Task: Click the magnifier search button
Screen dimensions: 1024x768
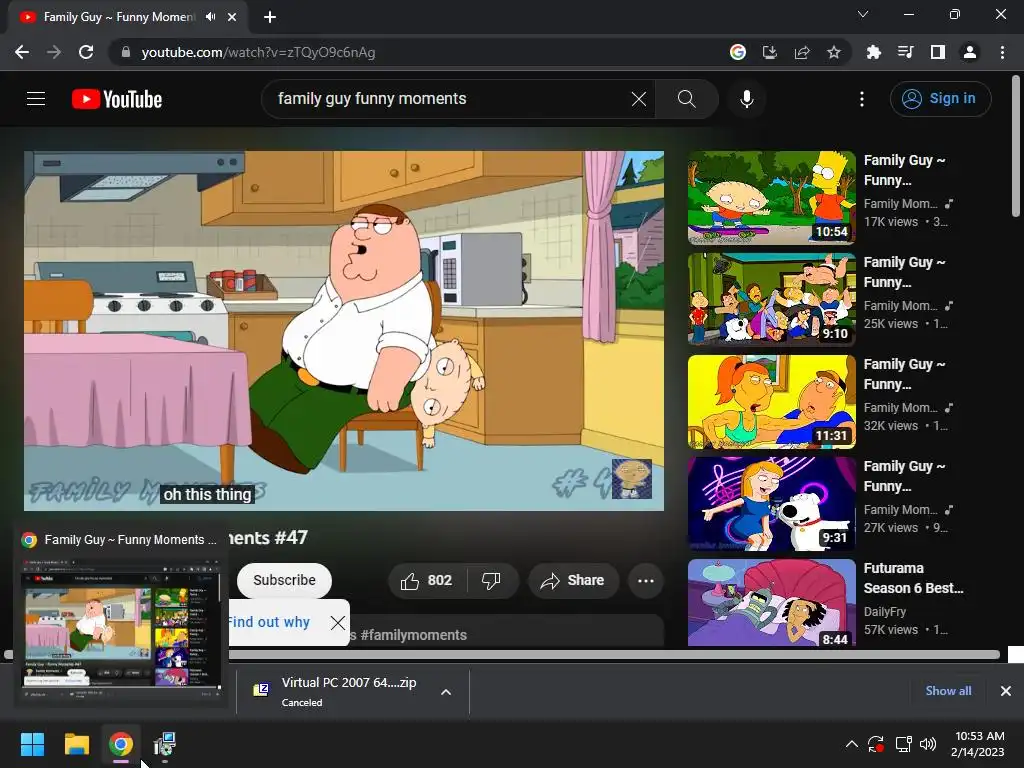Action: click(686, 99)
